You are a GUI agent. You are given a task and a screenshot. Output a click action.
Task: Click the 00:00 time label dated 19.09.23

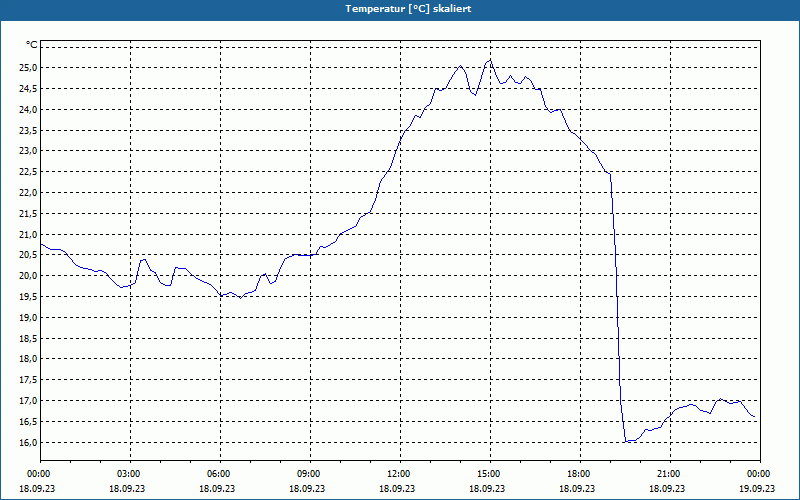760,473
